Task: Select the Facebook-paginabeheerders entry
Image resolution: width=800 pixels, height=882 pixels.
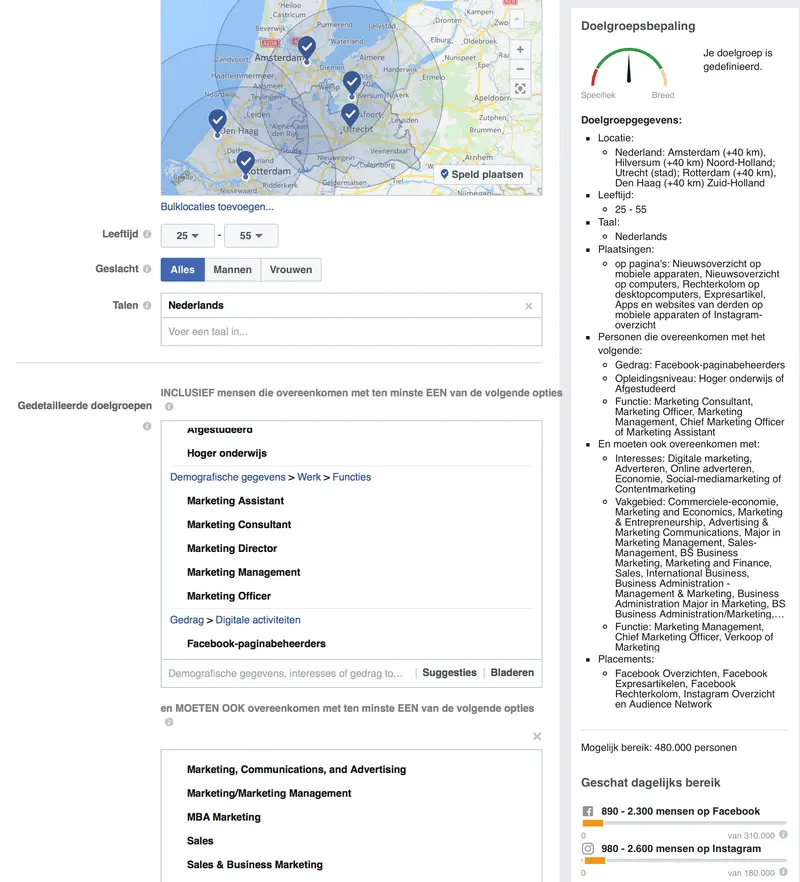Action: tap(256, 644)
